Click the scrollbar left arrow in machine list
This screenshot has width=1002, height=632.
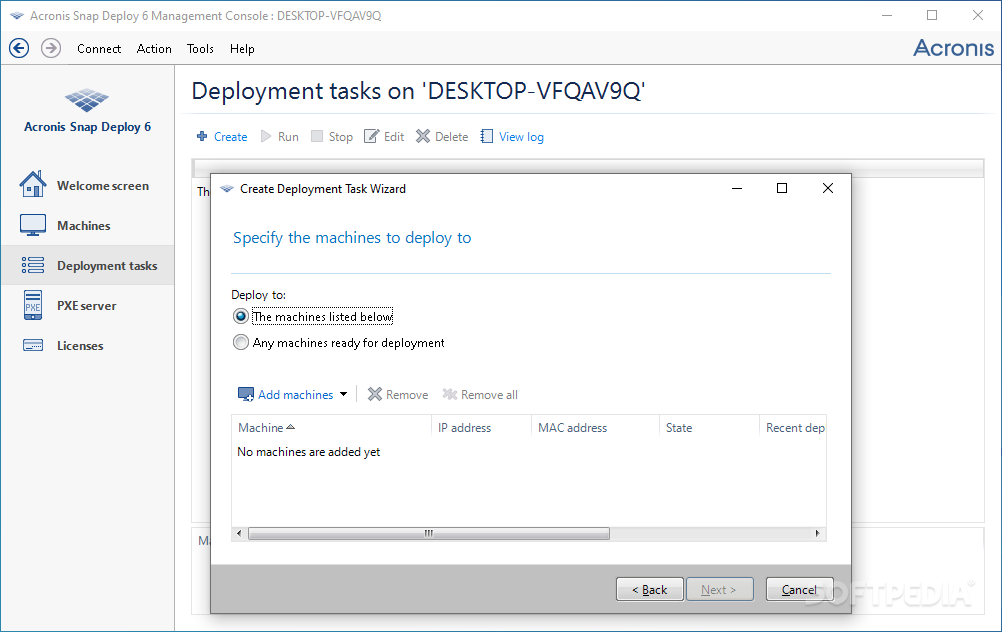pyautogui.click(x=239, y=533)
